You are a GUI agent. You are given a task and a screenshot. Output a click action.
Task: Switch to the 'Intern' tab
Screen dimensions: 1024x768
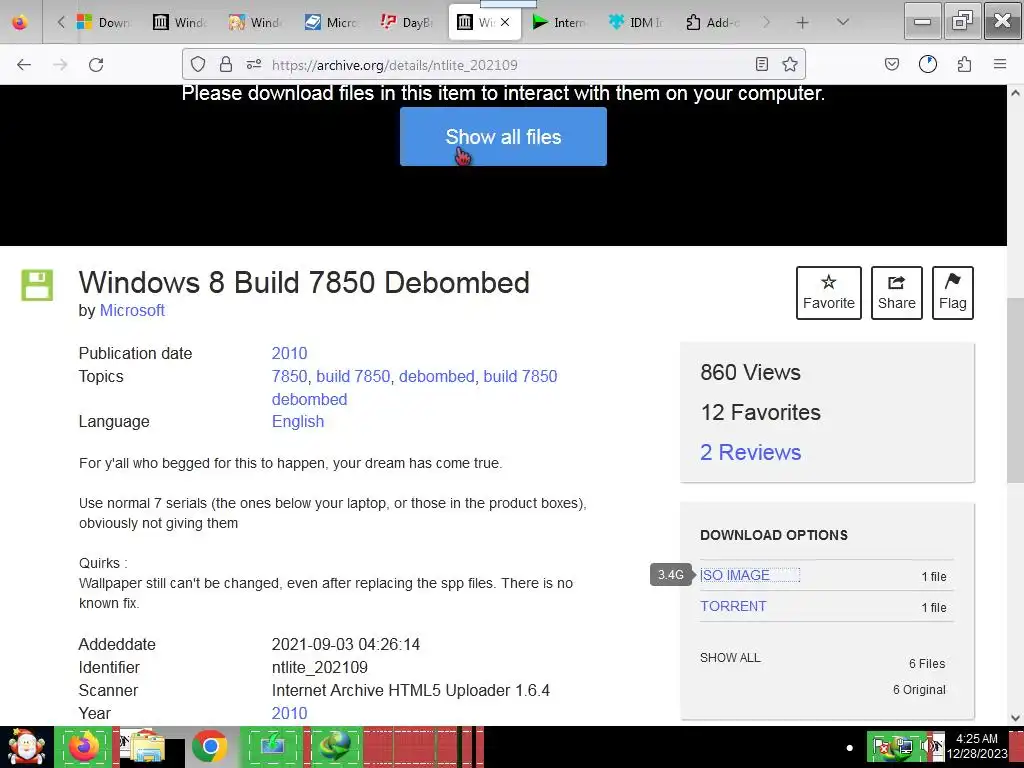click(559, 22)
